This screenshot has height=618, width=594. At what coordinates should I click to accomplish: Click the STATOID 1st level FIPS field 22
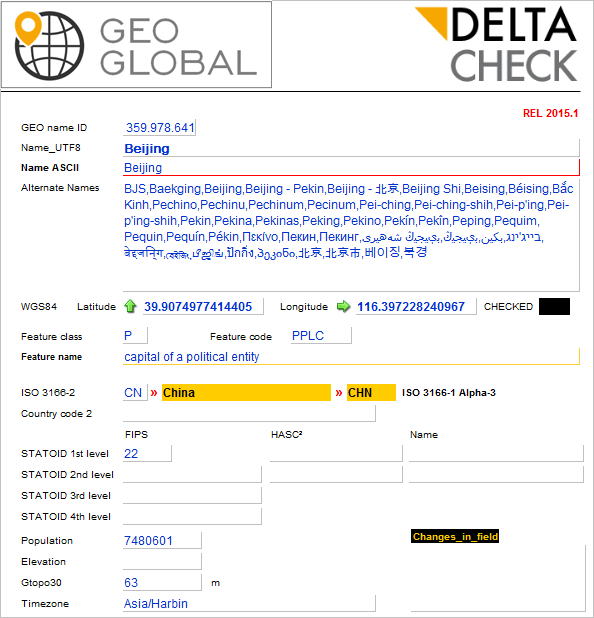click(147, 453)
